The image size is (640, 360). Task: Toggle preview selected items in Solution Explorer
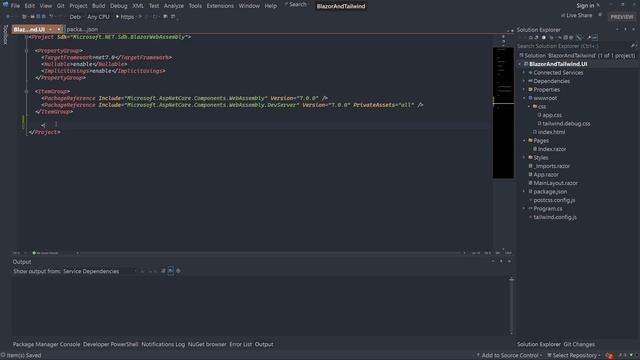pyautogui.click(x=595, y=38)
